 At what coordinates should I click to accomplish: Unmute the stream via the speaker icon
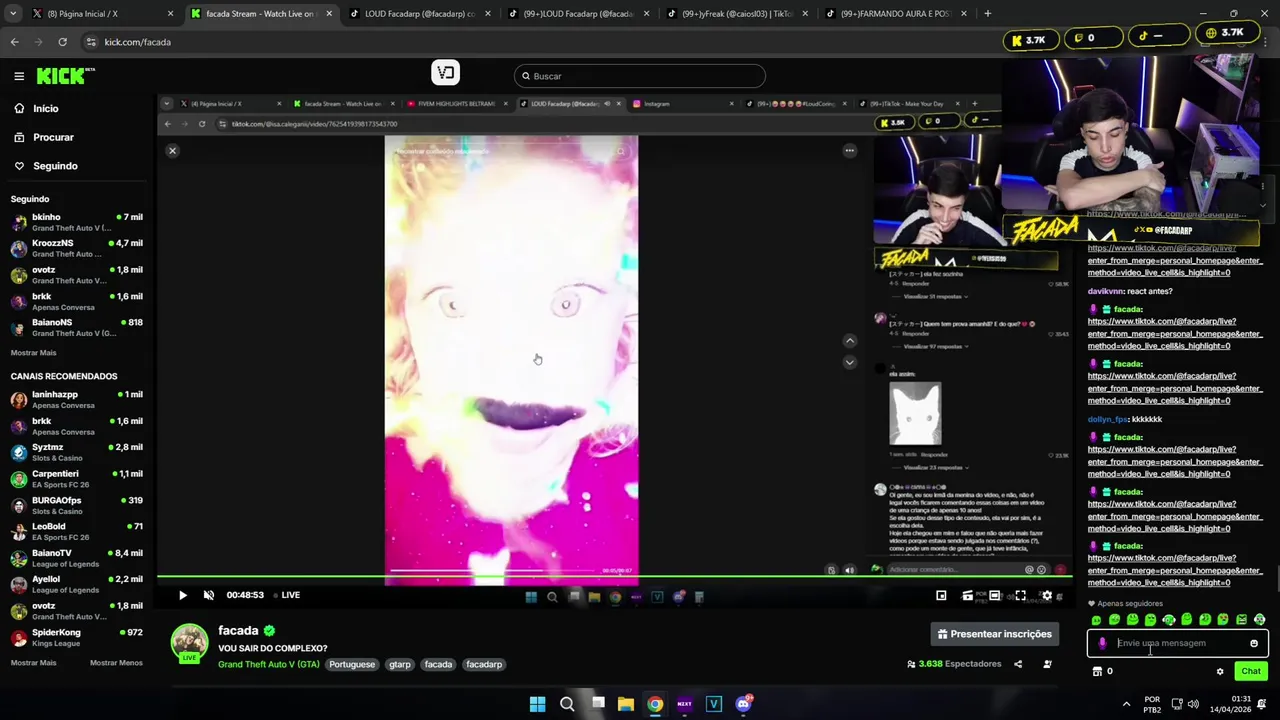209,595
